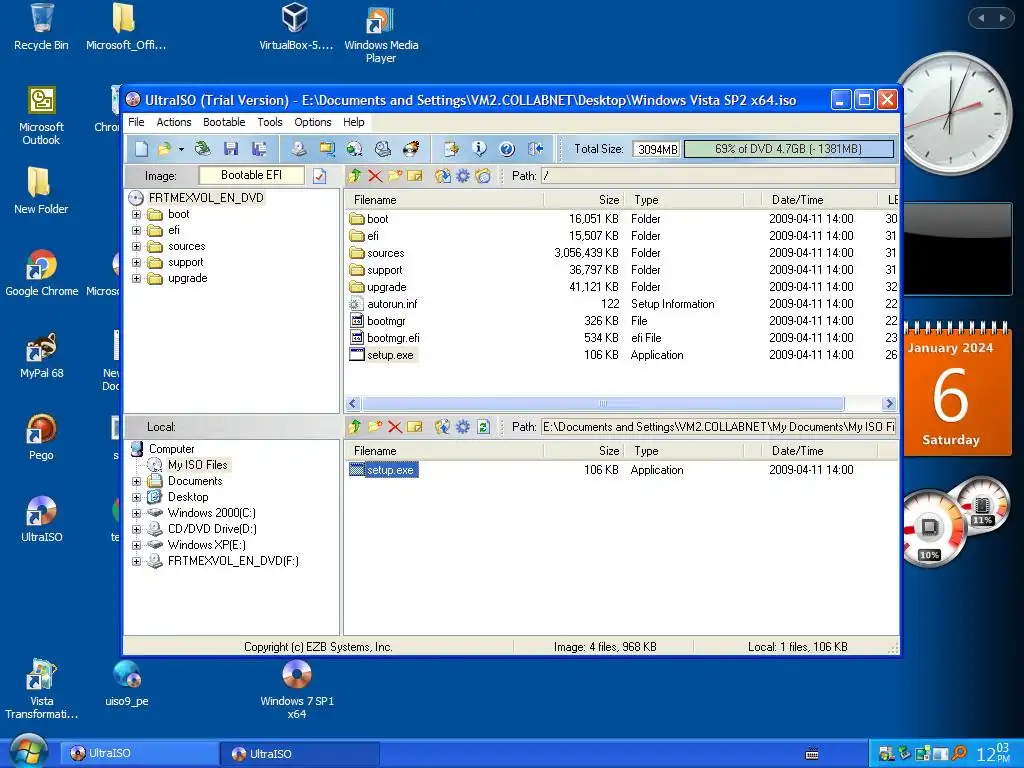Viewport: 1024px width, 768px height.
Task: Click the Total Size field showing 3094MB
Action: click(x=657, y=149)
